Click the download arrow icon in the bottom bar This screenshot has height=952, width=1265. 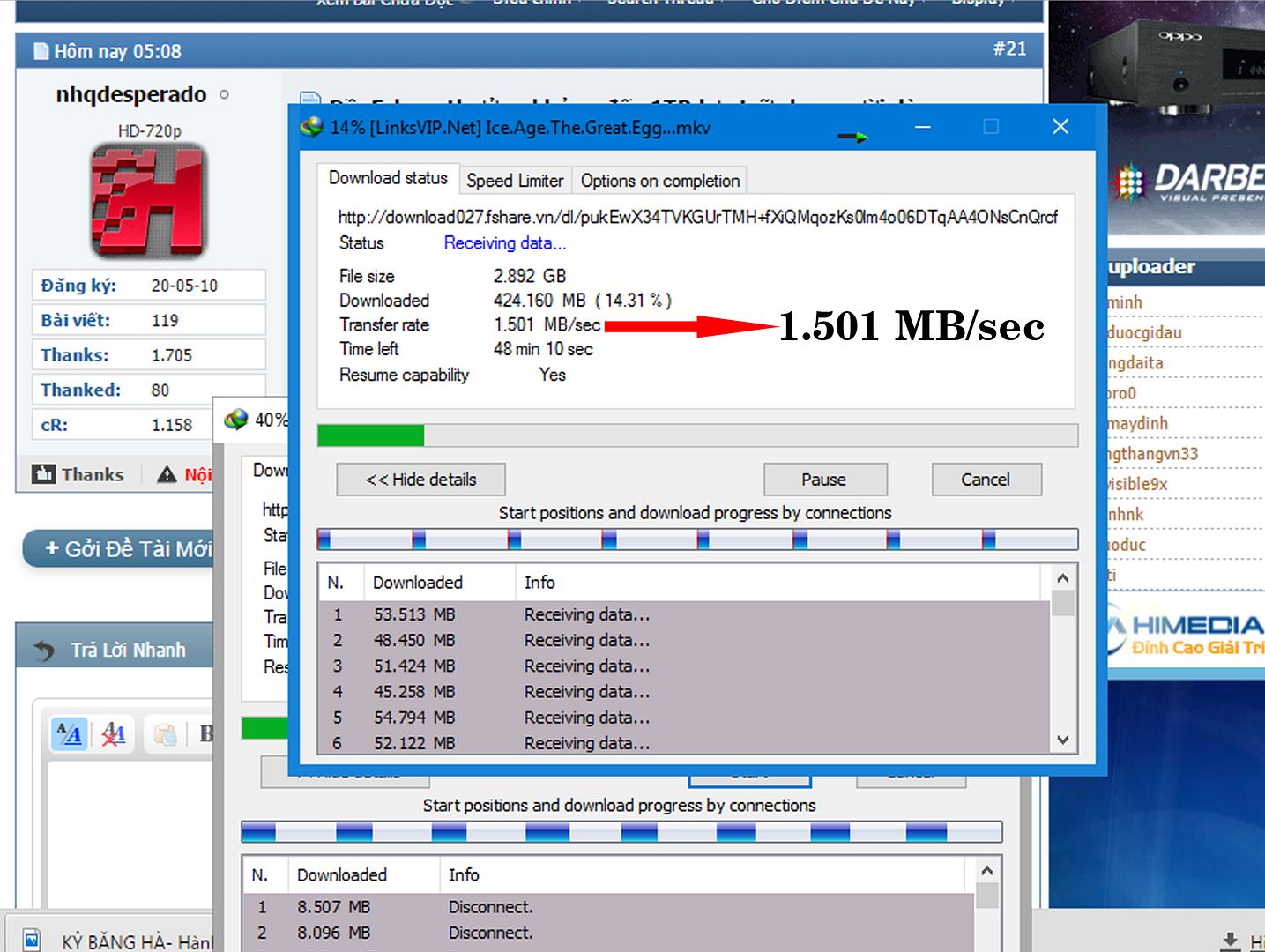tap(1231, 941)
